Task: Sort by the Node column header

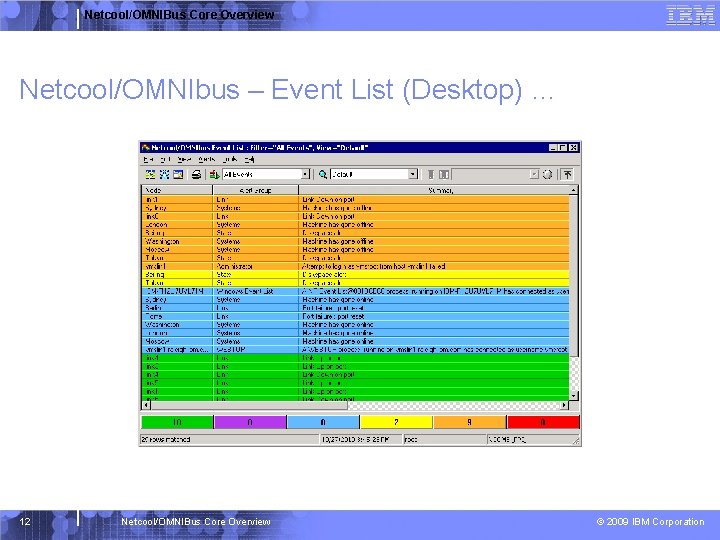Action: [x=177, y=190]
